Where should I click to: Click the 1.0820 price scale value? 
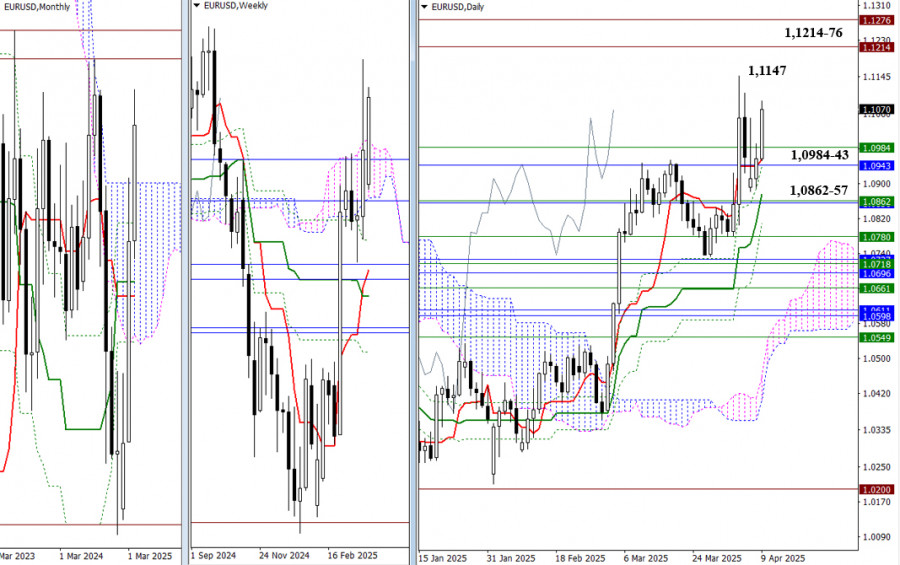click(x=877, y=219)
